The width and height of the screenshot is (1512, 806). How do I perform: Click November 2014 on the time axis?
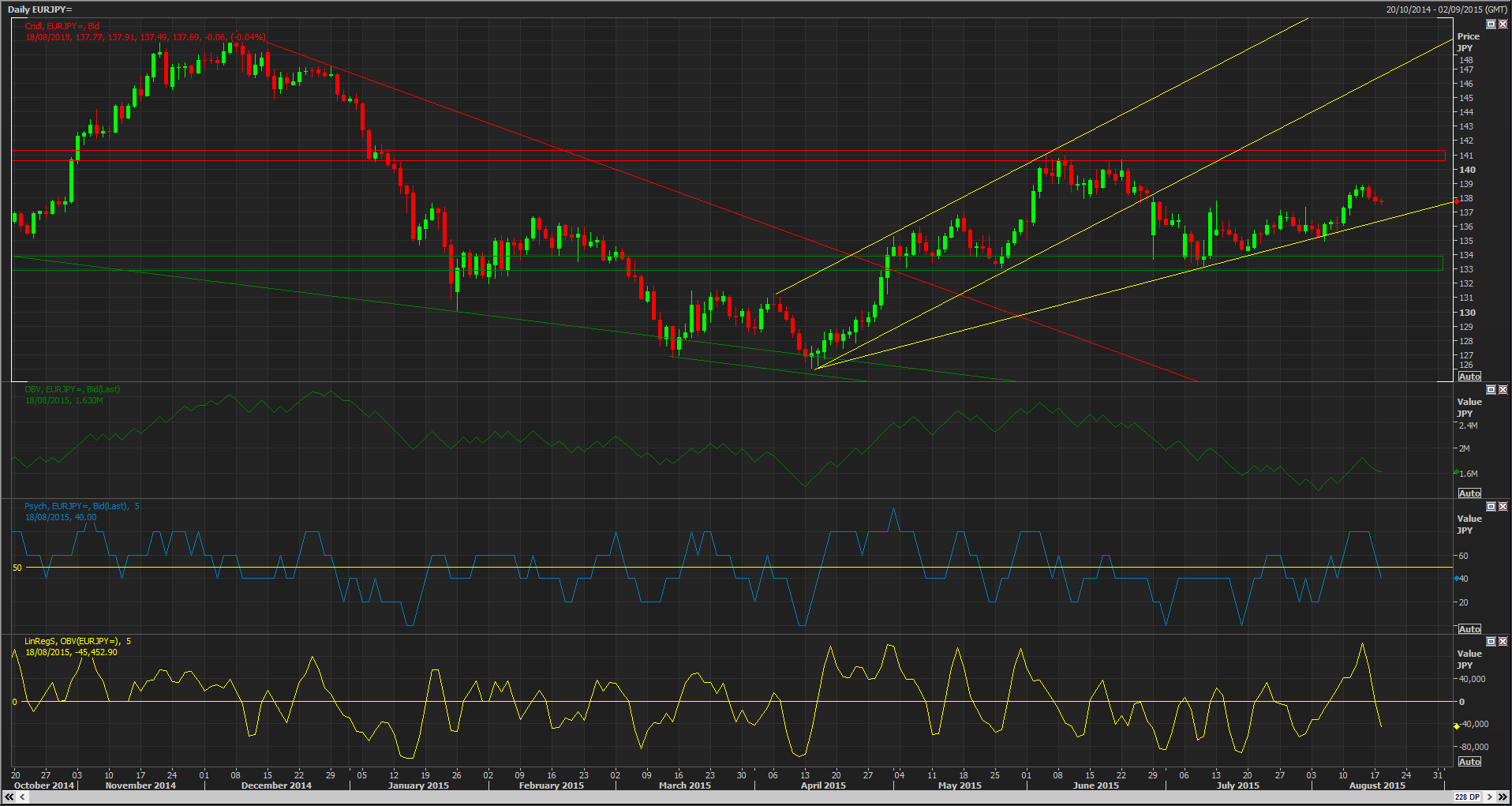(x=140, y=785)
